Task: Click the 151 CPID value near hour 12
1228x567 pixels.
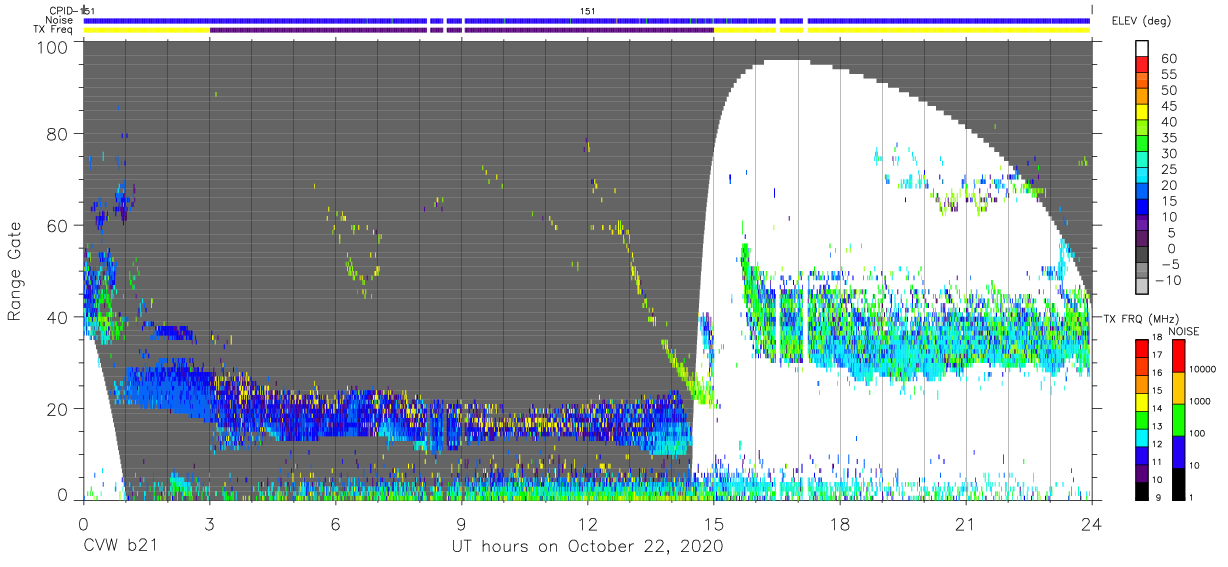Action: [588, 10]
